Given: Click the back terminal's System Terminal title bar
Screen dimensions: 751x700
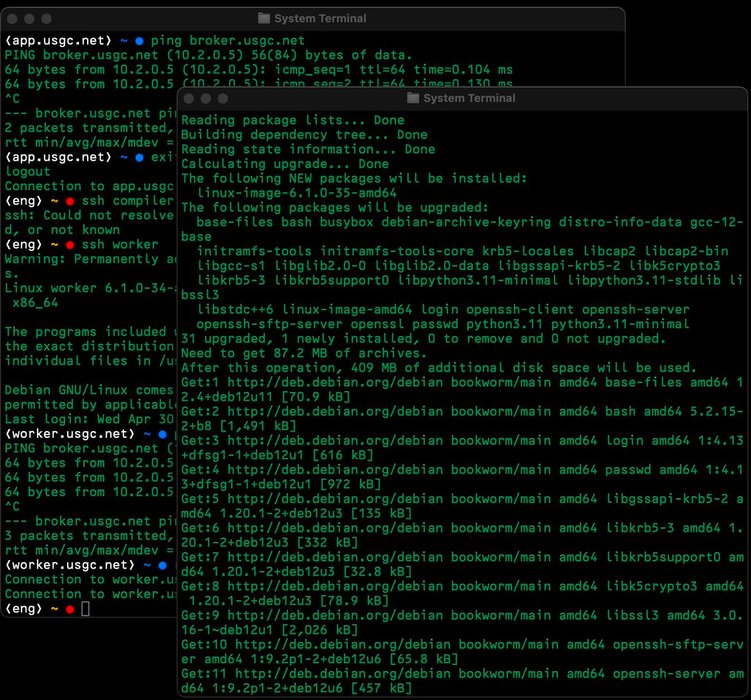Looking at the screenshot, I should click(x=313, y=19).
